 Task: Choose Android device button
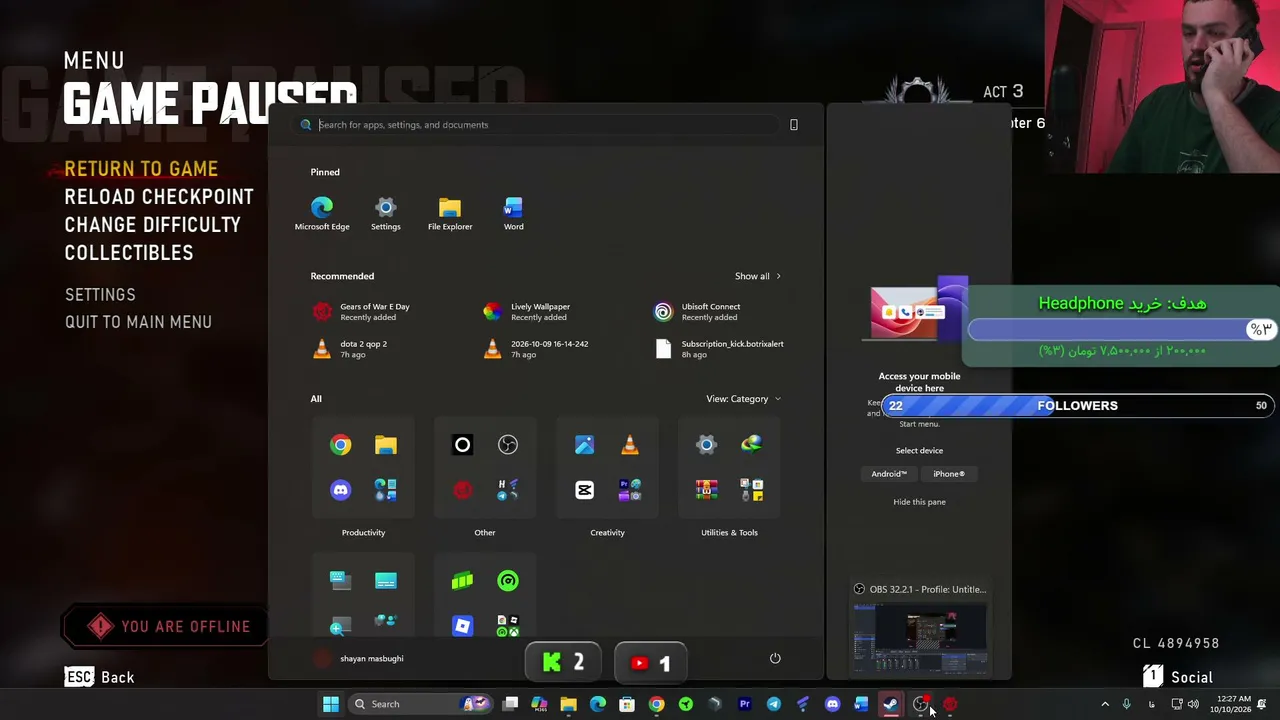pyautogui.click(x=889, y=474)
